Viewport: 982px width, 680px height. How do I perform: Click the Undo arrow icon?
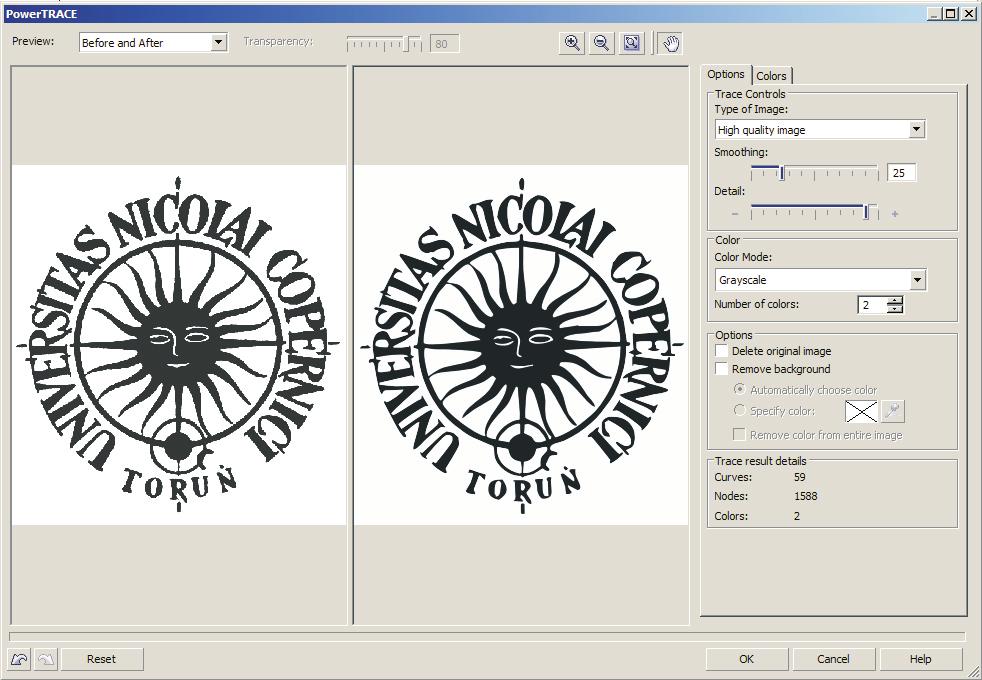coord(19,659)
